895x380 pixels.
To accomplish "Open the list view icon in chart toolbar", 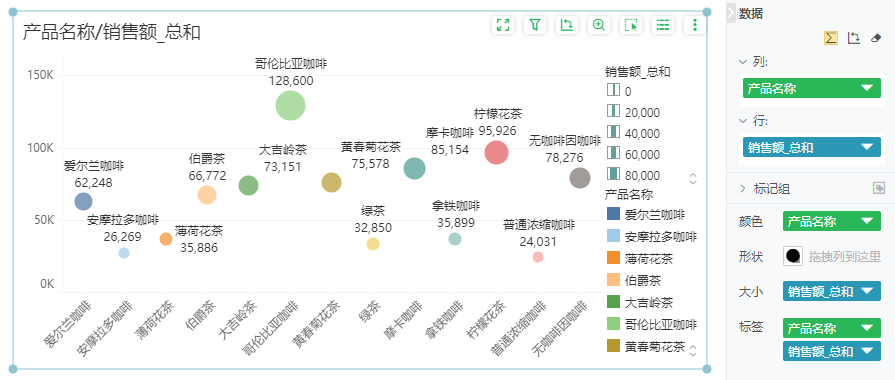I will [x=663, y=25].
